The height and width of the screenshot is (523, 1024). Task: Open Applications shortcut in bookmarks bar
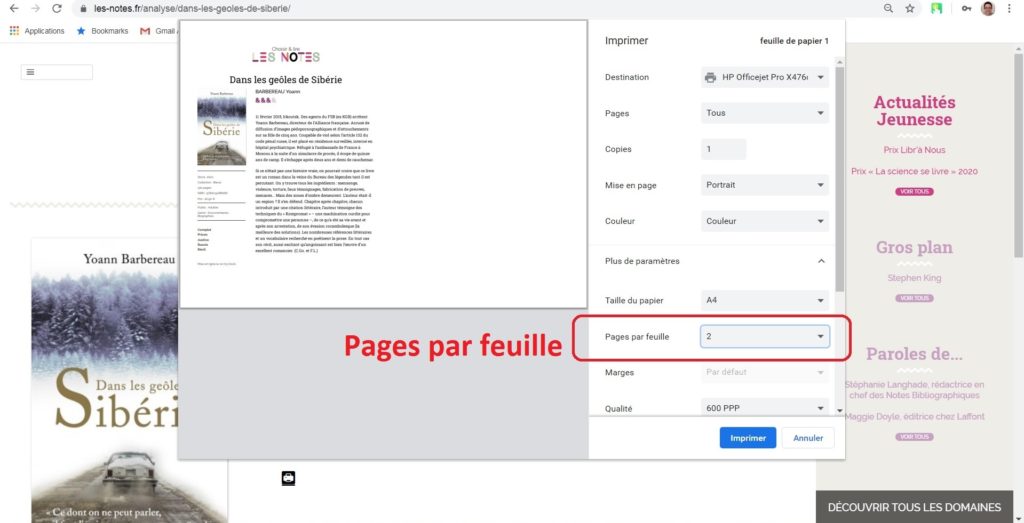(37, 31)
